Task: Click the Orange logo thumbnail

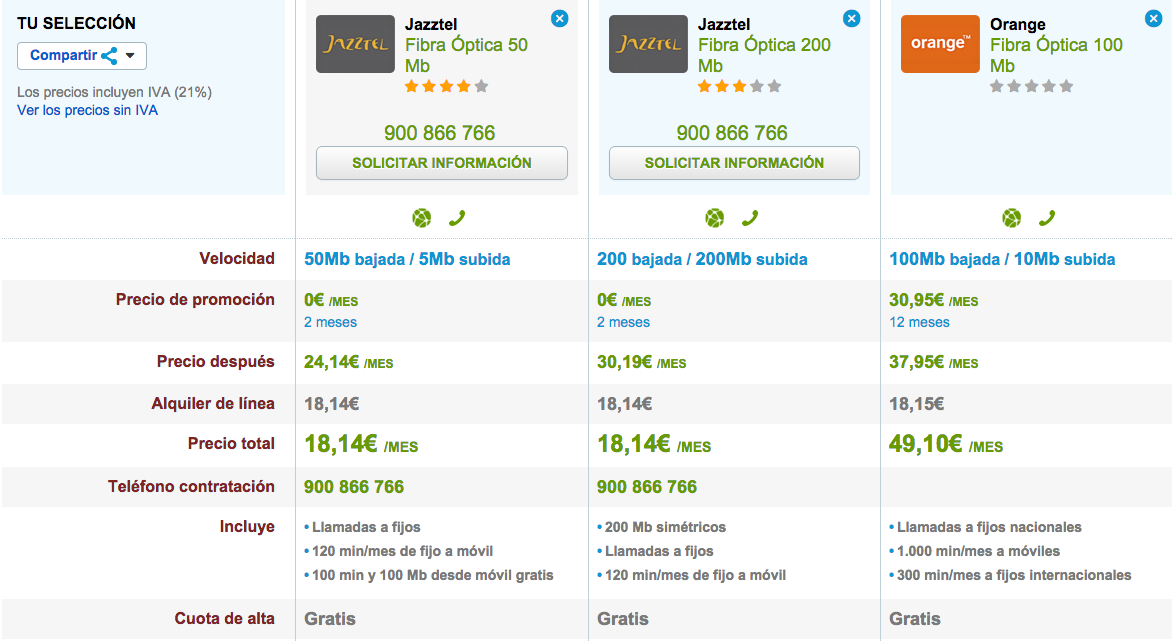Action: pyautogui.click(x=940, y=44)
